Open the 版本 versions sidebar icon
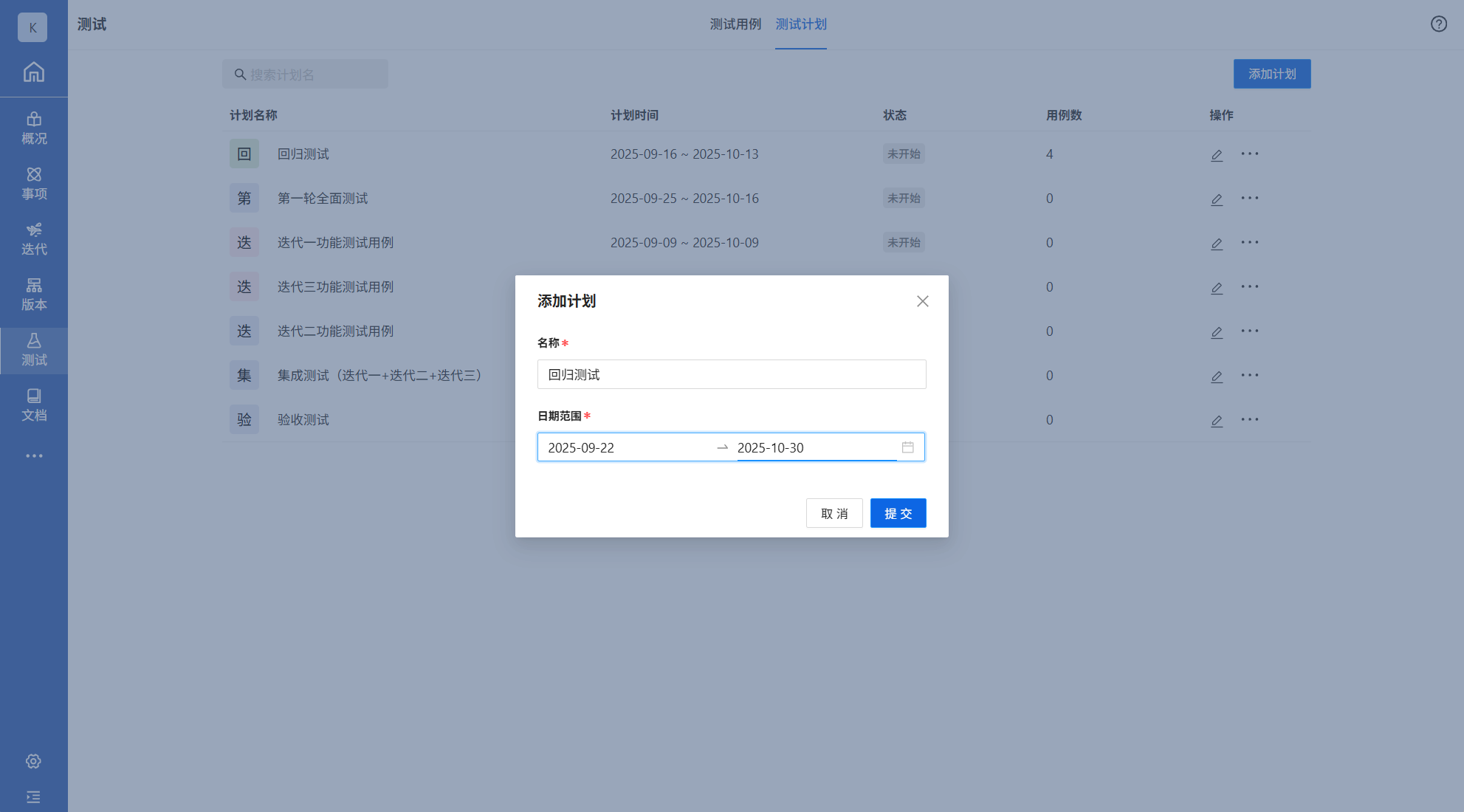Viewport: 1464px width, 812px height. [34, 294]
